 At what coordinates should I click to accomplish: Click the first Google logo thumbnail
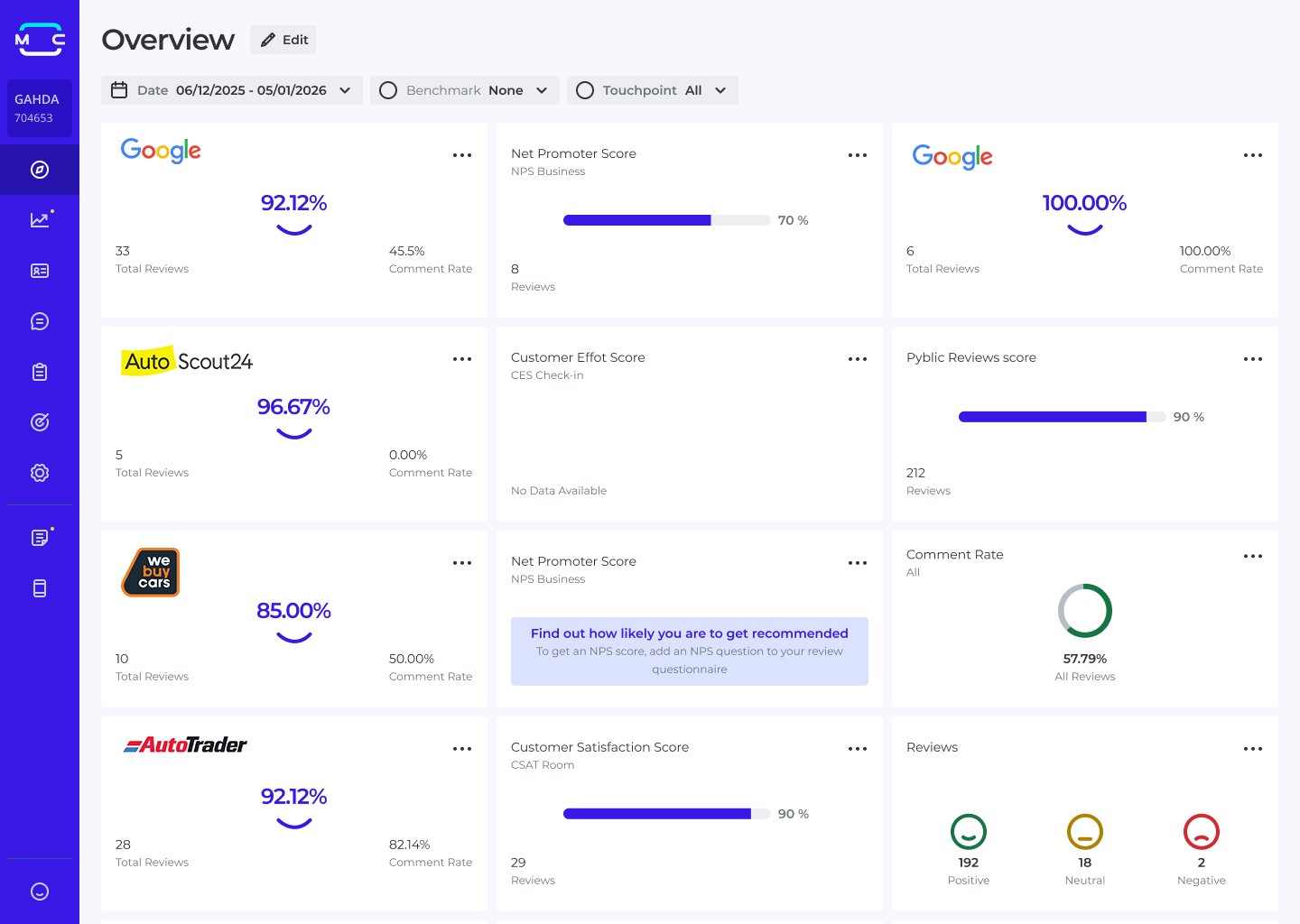[x=161, y=151]
